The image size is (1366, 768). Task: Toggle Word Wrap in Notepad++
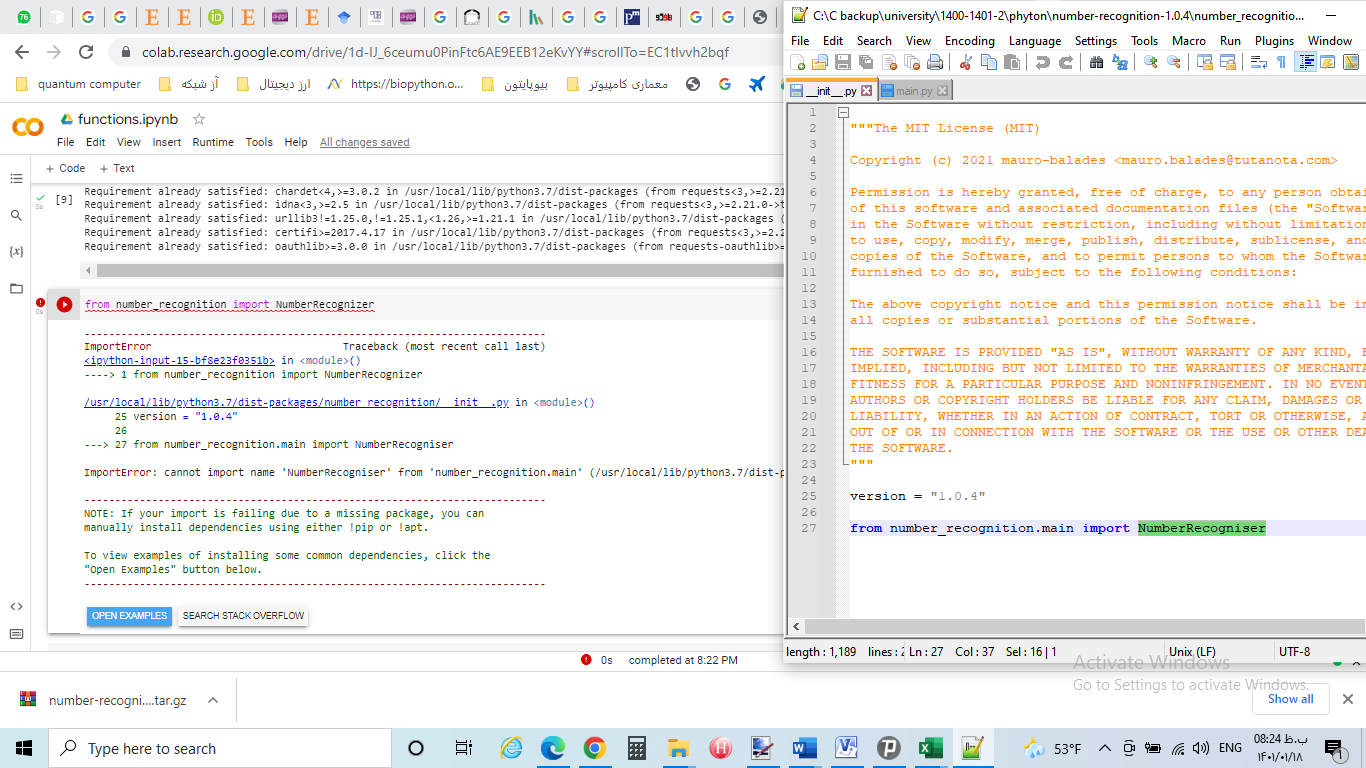pyautogui.click(x=1260, y=62)
